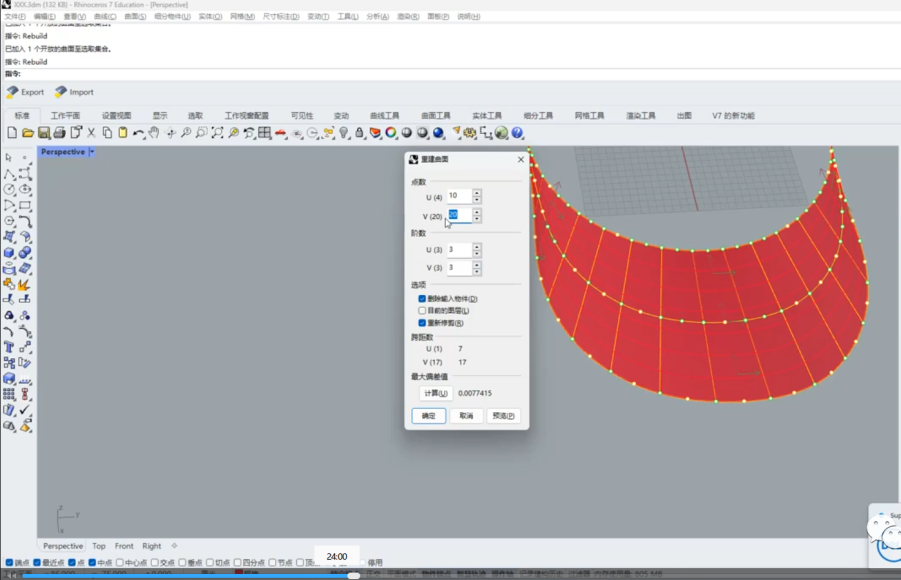Toggle the 重新修剪 checkbox
This screenshot has height=580, width=901.
(x=422, y=323)
